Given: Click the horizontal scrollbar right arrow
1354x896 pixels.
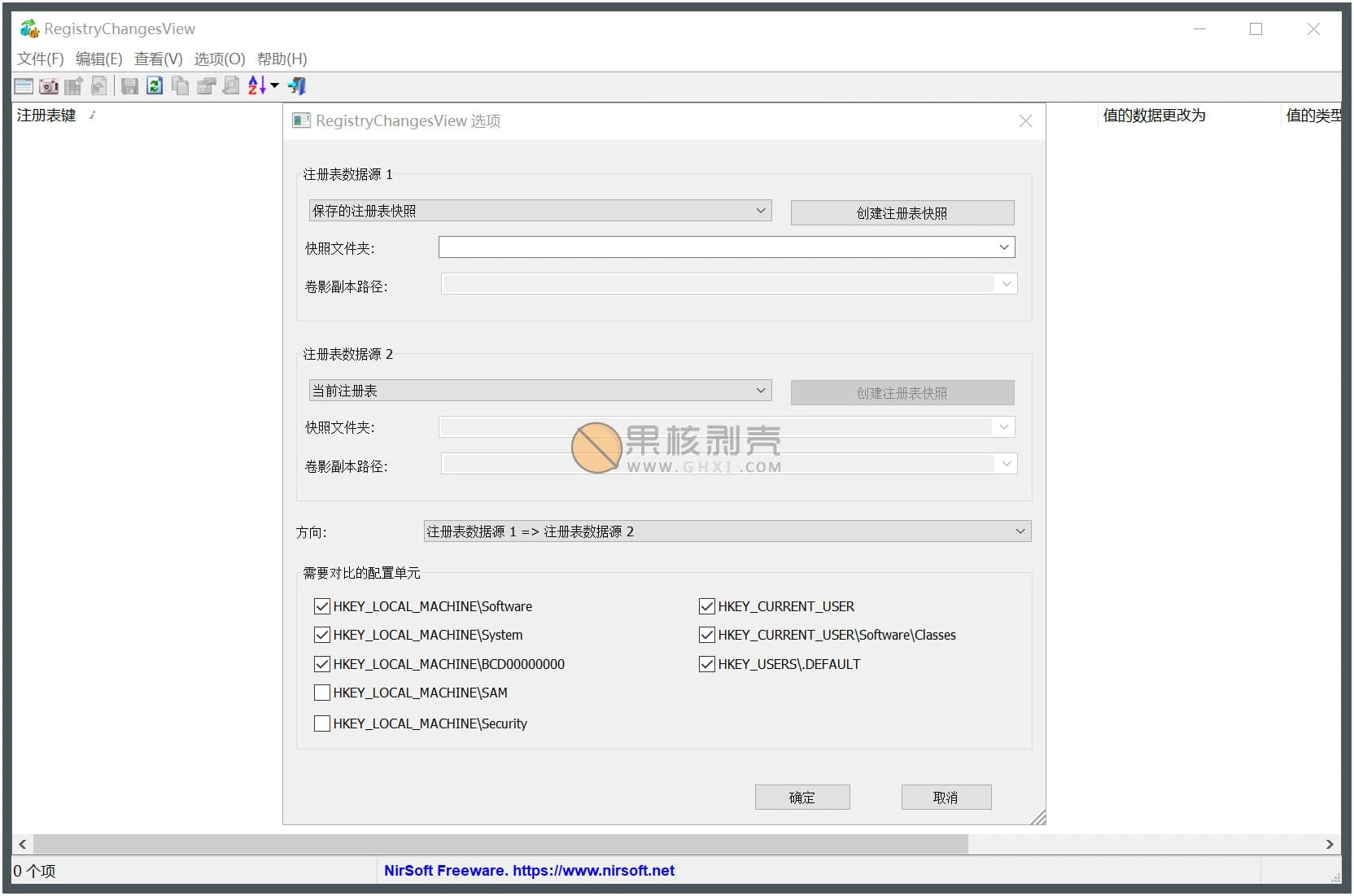Looking at the screenshot, I should coord(1330,845).
